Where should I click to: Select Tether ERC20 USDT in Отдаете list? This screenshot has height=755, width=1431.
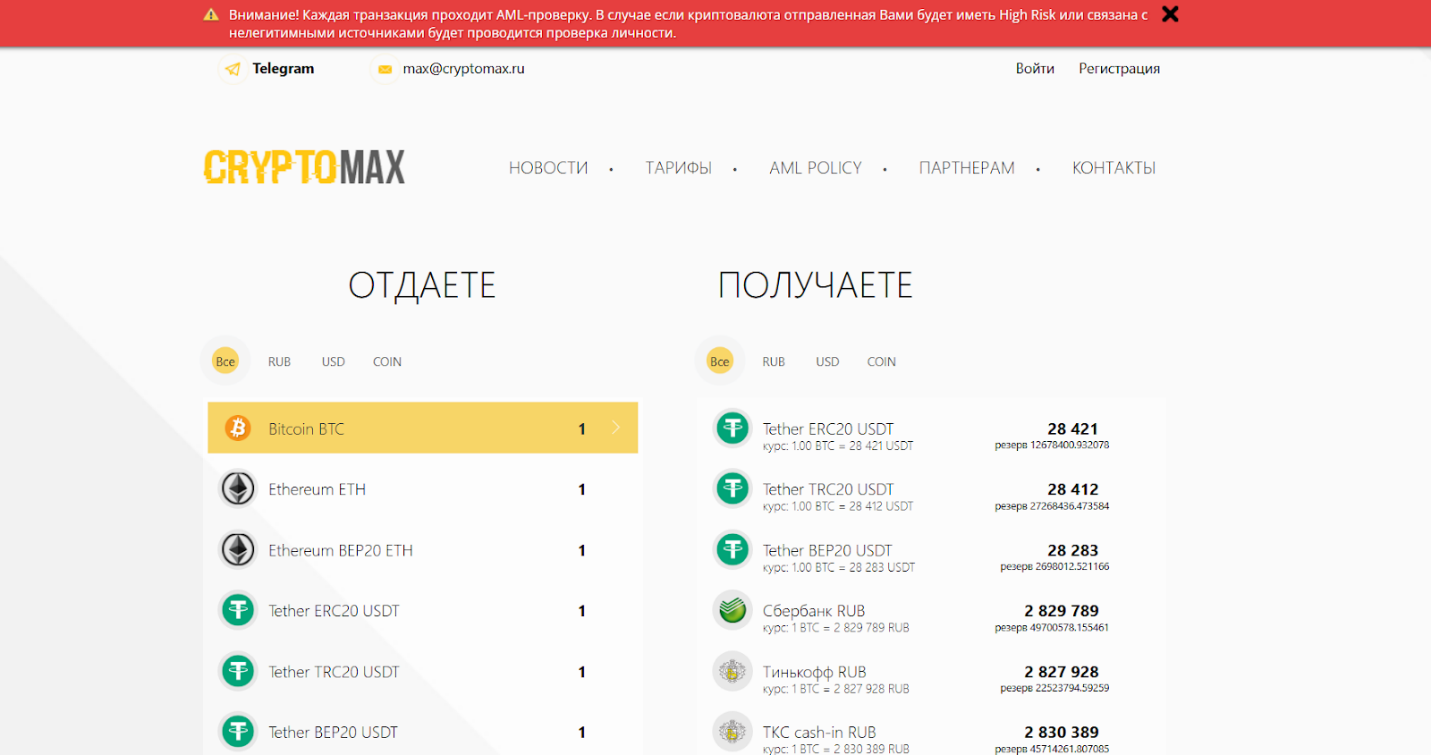point(422,610)
